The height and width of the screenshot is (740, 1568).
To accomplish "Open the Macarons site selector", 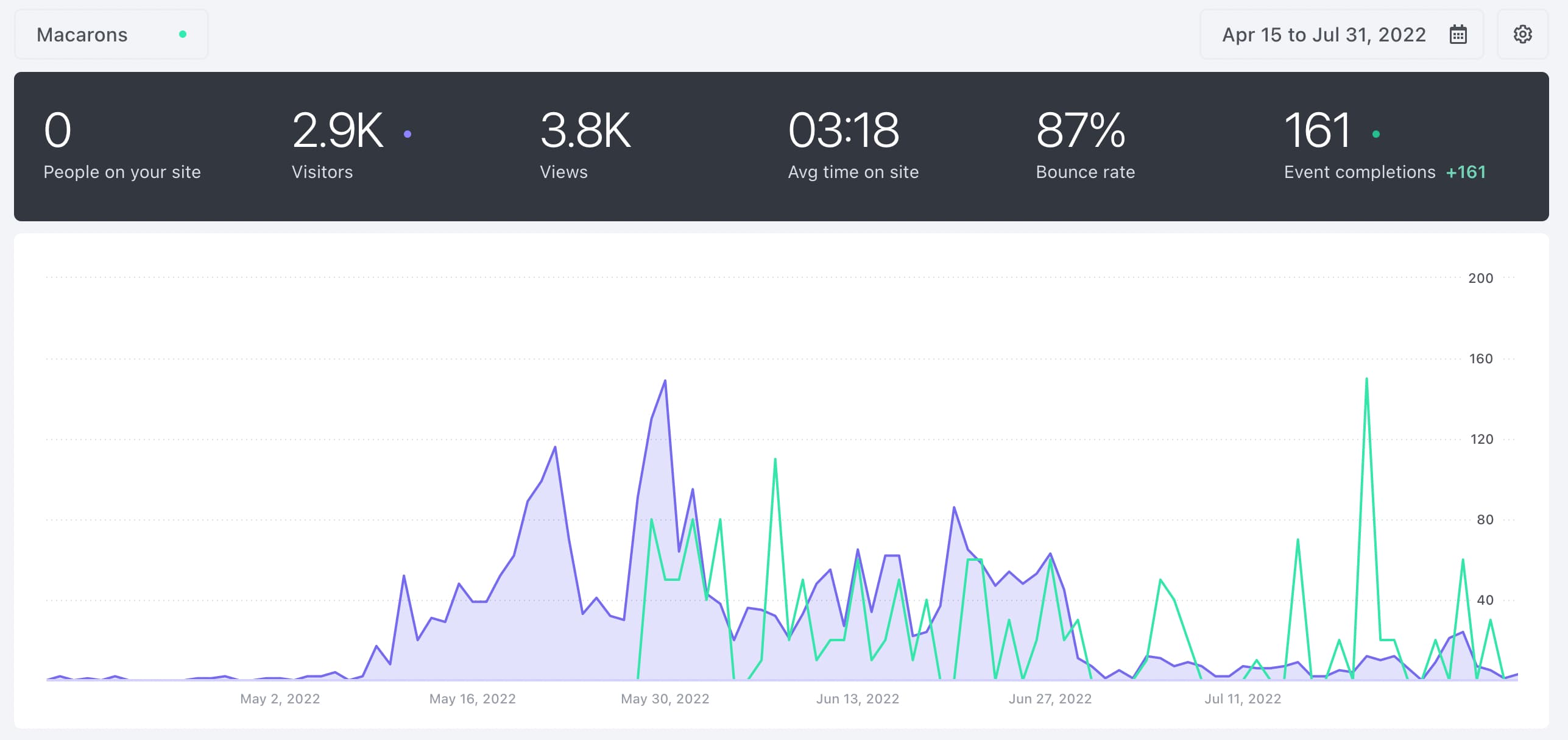I will (x=111, y=35).
